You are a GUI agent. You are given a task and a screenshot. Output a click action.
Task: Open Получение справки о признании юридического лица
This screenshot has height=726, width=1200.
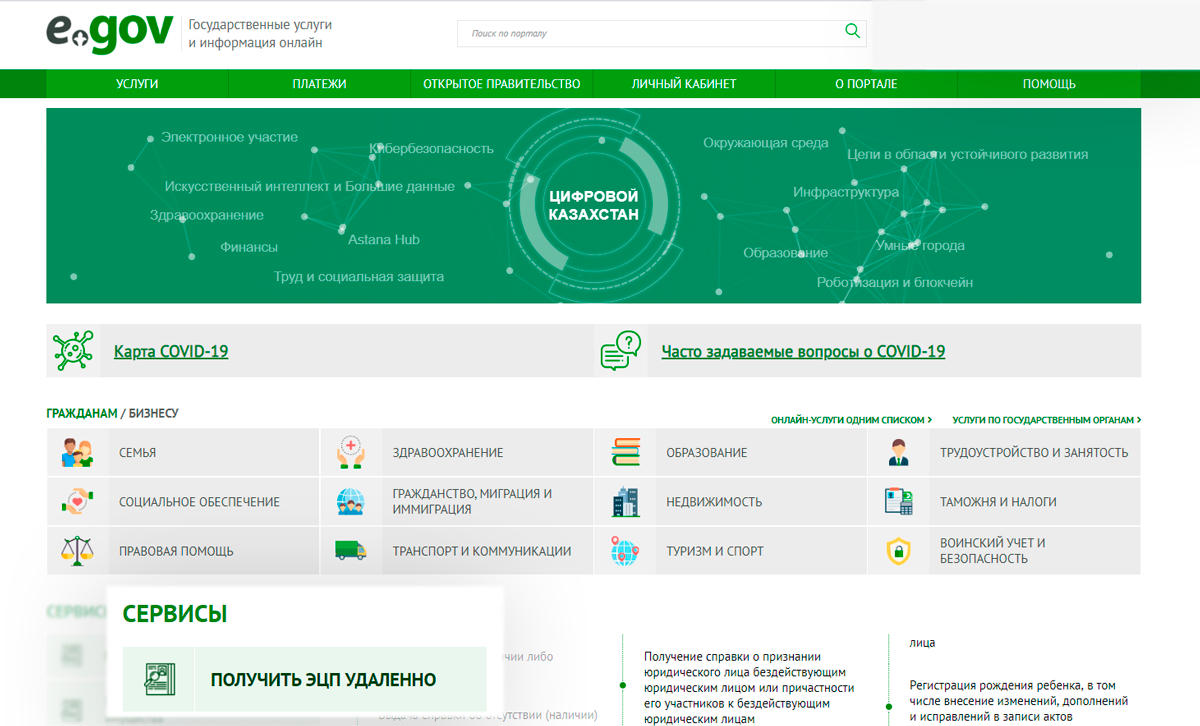point(750,688)
